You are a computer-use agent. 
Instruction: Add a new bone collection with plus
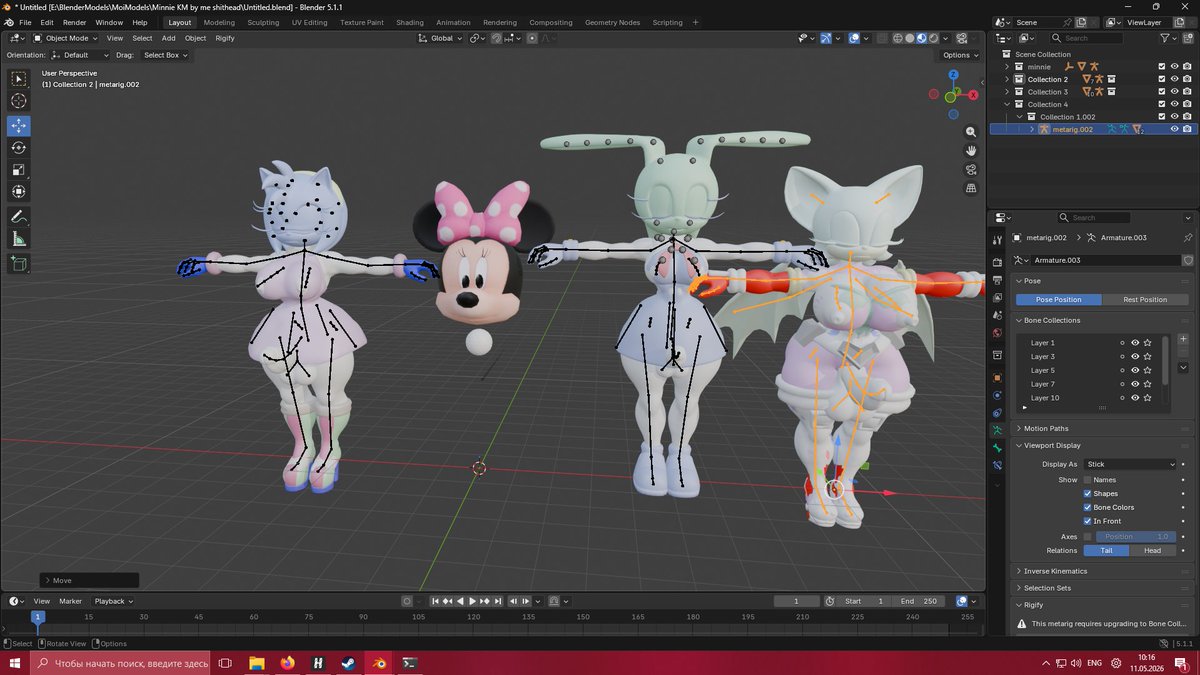[x=1183, y=339]
